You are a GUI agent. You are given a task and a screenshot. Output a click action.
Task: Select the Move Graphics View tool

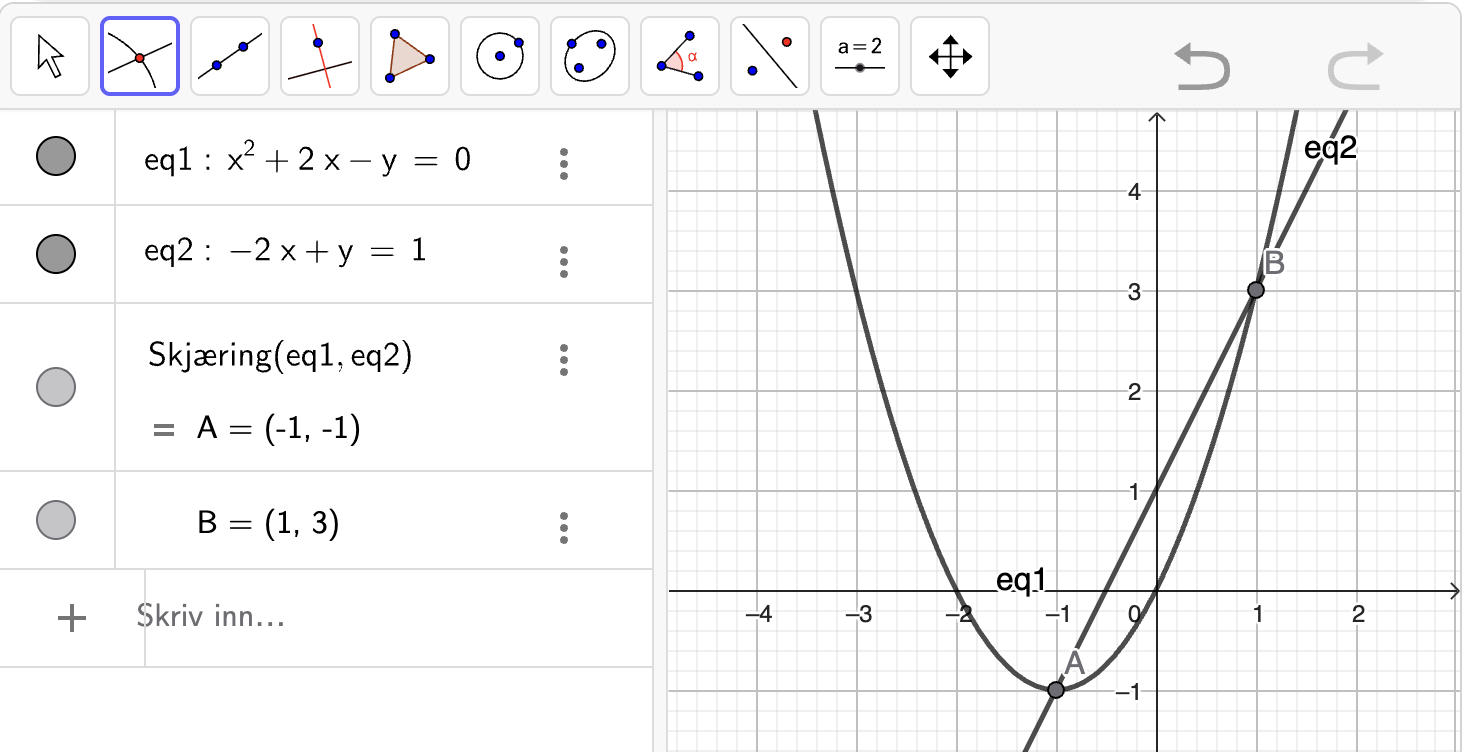coord(950,56)
